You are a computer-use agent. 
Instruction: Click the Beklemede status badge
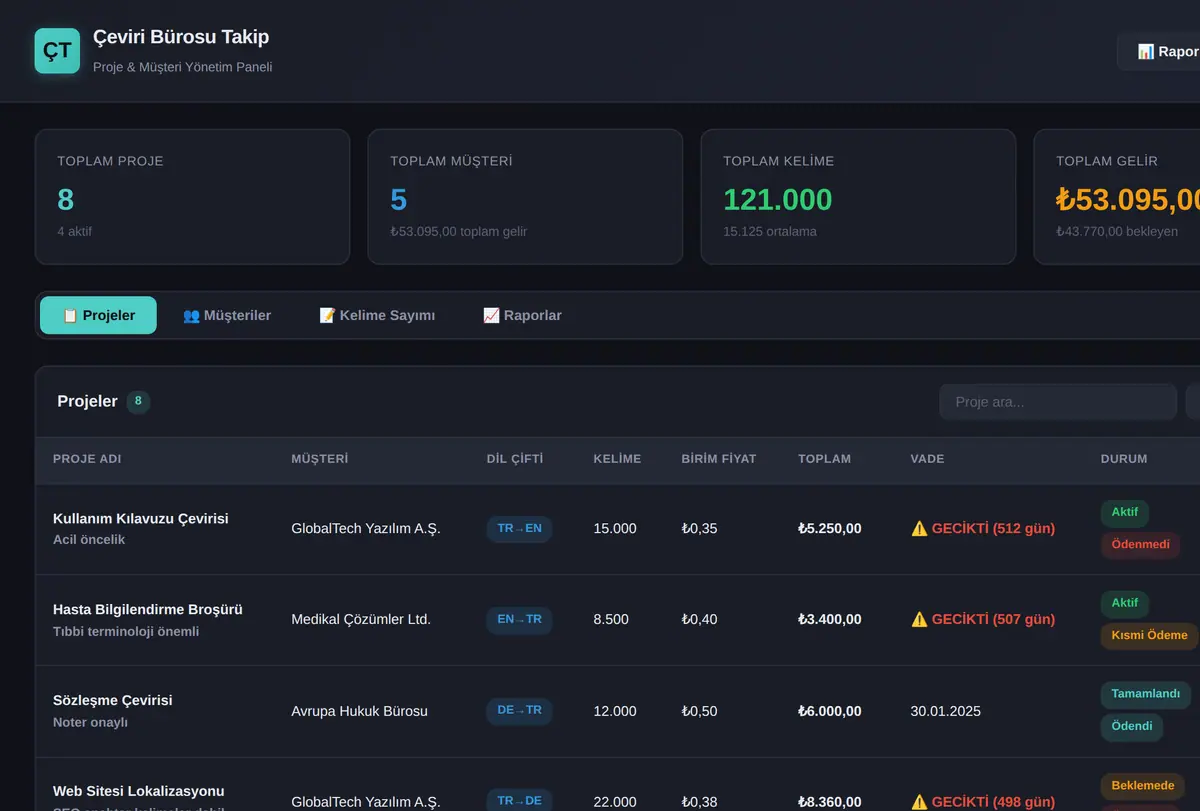pyautogui.click(x=1143, y=785)
